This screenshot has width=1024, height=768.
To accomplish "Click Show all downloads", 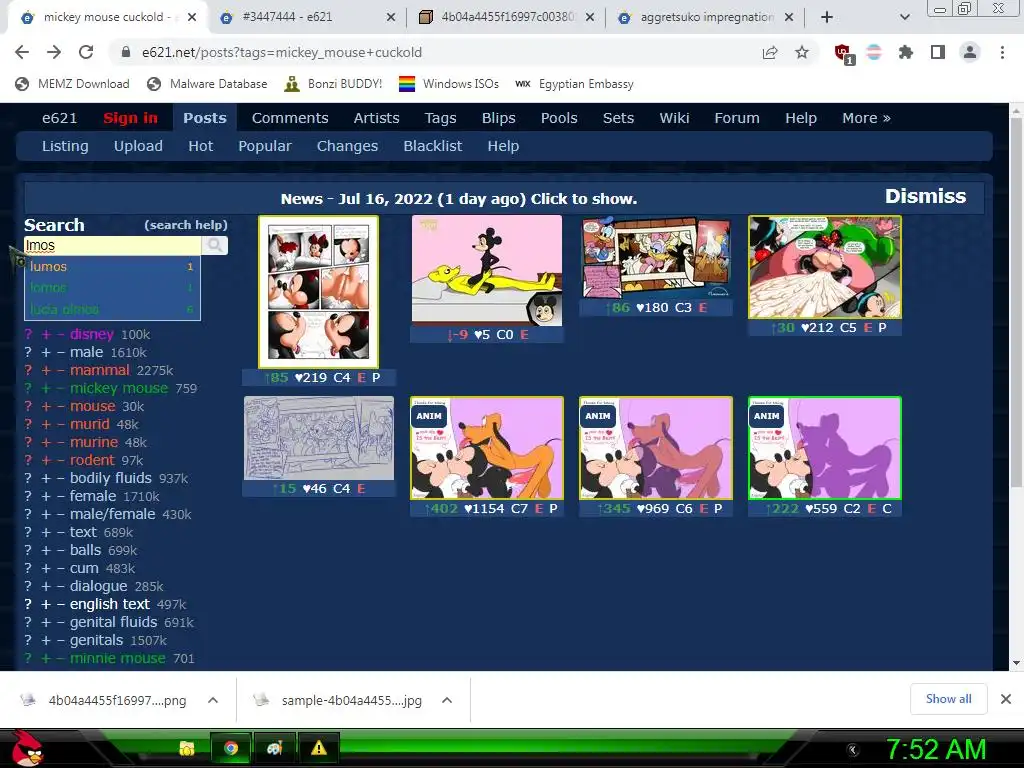I will (x=948, y=699).
